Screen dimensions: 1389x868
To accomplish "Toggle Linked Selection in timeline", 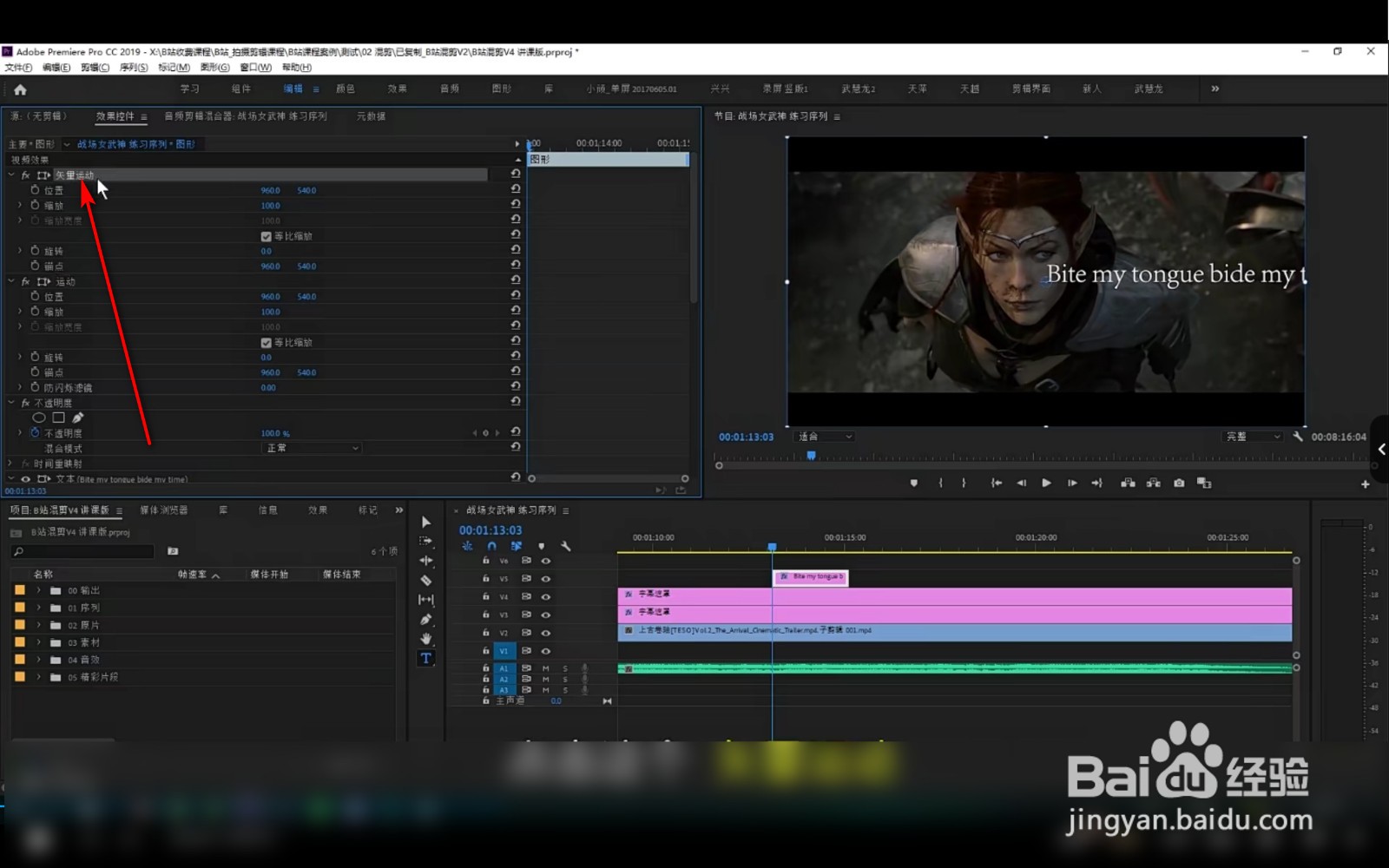I will 516,546.
